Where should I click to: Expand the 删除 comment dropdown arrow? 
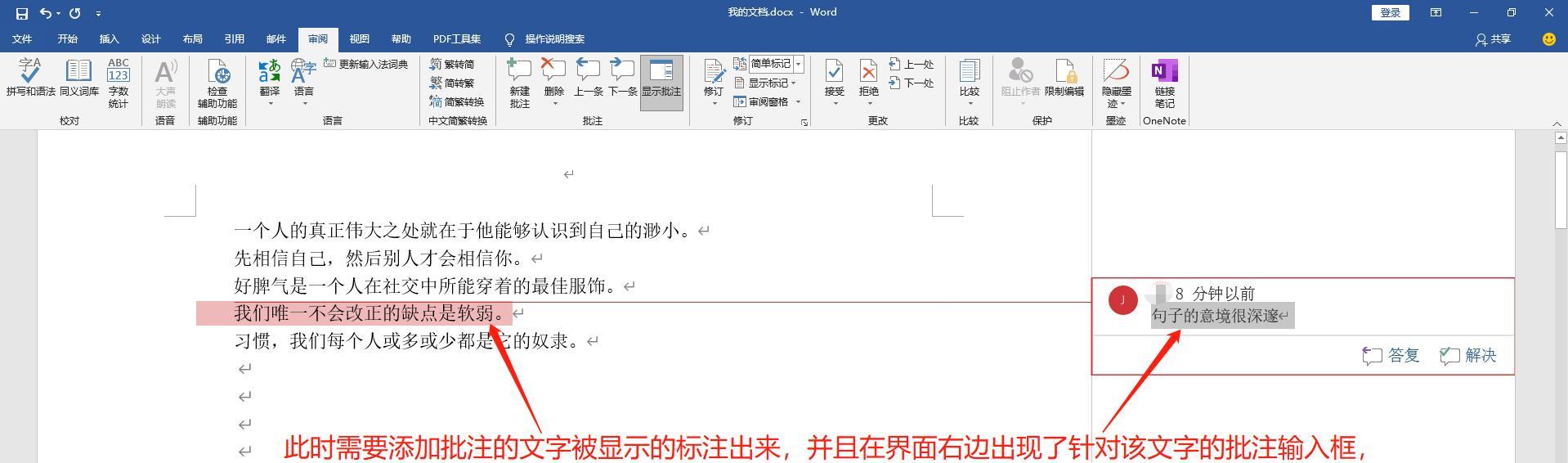tap(553, 104)
